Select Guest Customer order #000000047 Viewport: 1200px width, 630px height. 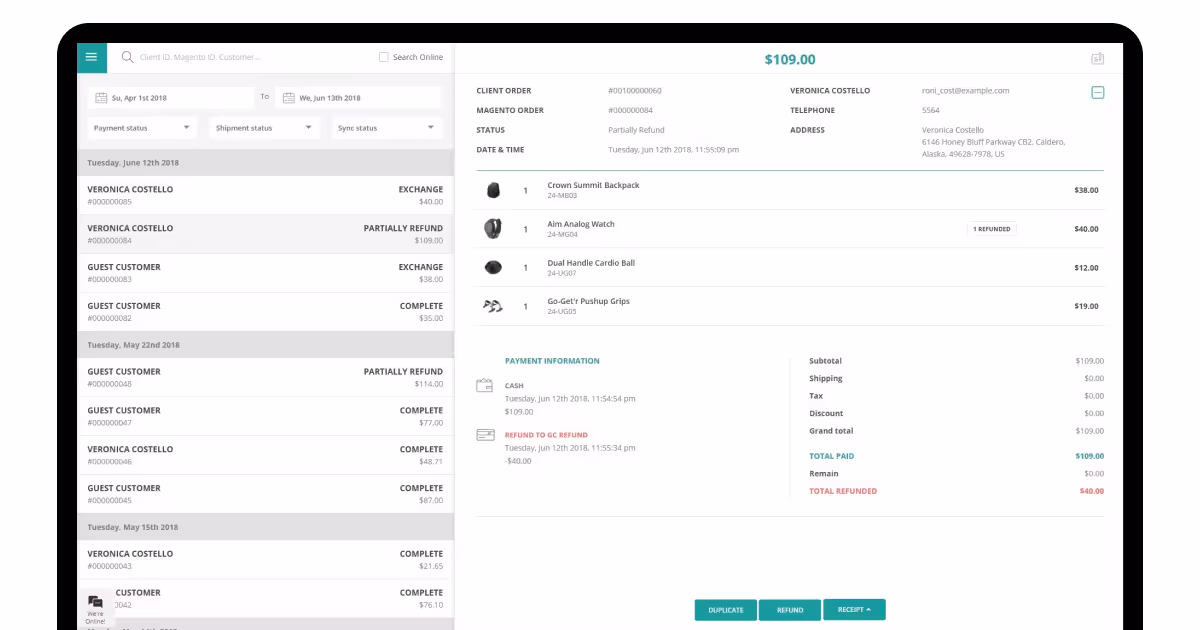click(265, 416)
